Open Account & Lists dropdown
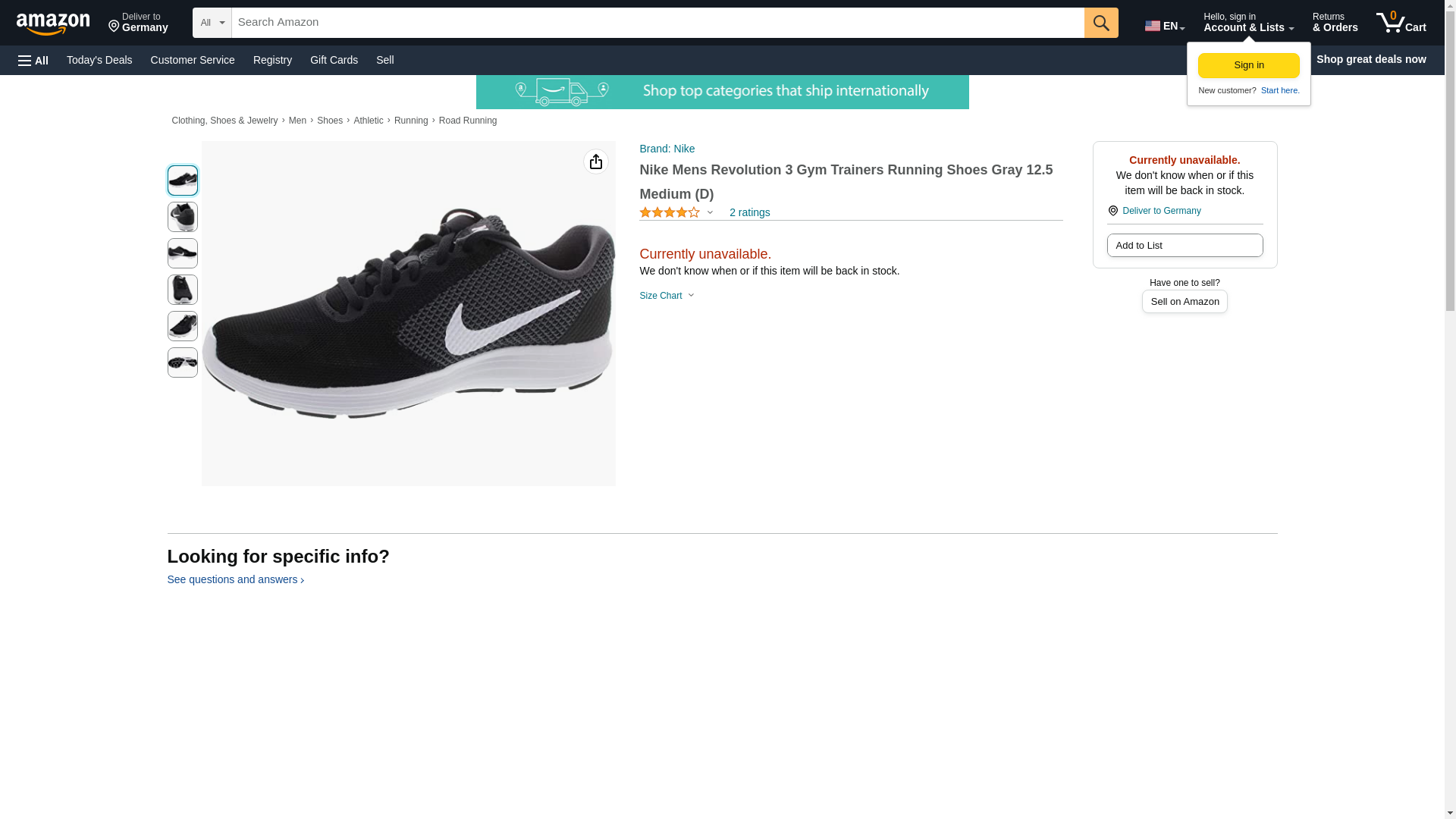This screenshot has width=1456, height=819. point(1247,23)
